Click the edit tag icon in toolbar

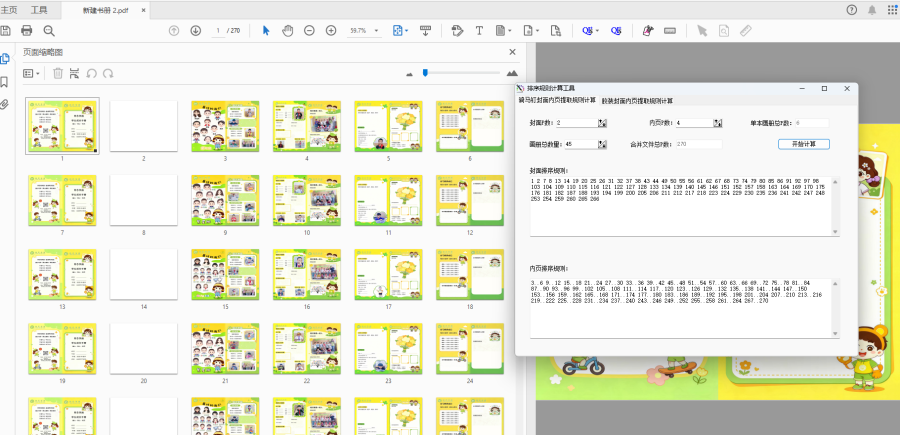pos(457,30)
